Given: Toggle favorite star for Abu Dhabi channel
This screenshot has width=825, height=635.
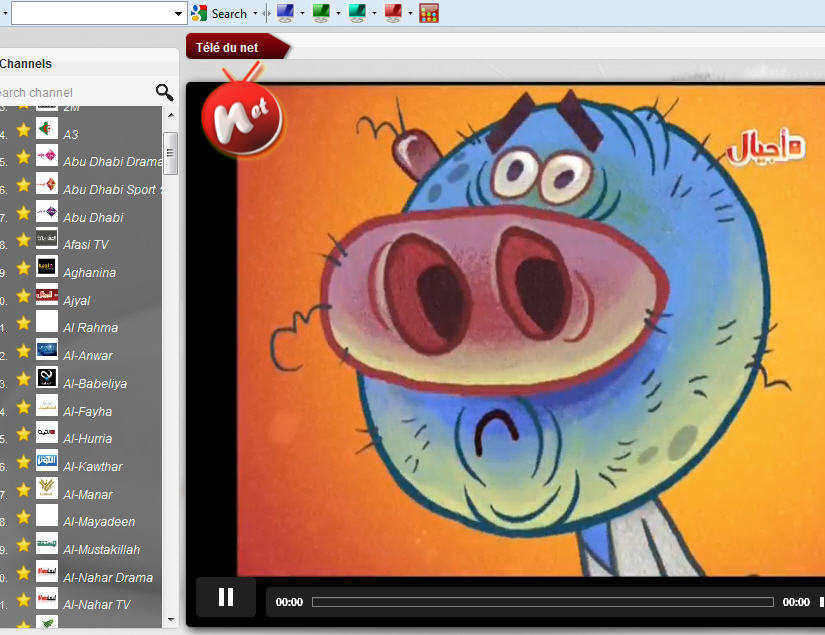Looking at the screenshot, I should pos(23,213).
